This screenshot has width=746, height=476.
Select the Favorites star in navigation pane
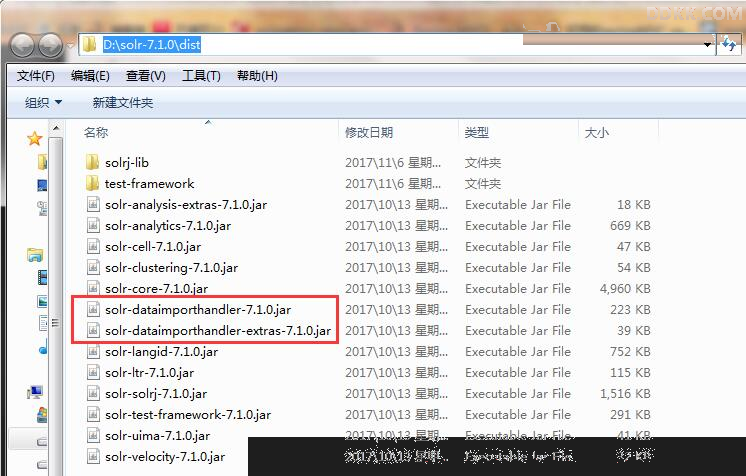pyautogui.click(x=35, y=139)
